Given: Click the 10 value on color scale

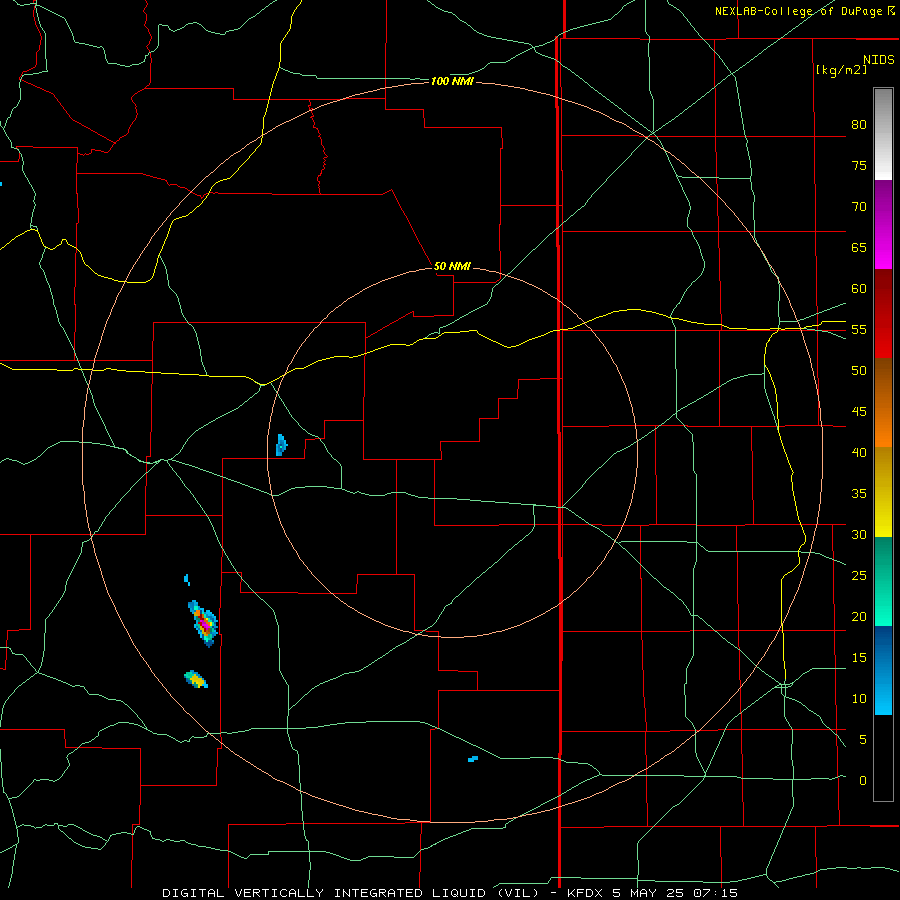Looking at the screenshot, I should (859, 699).
